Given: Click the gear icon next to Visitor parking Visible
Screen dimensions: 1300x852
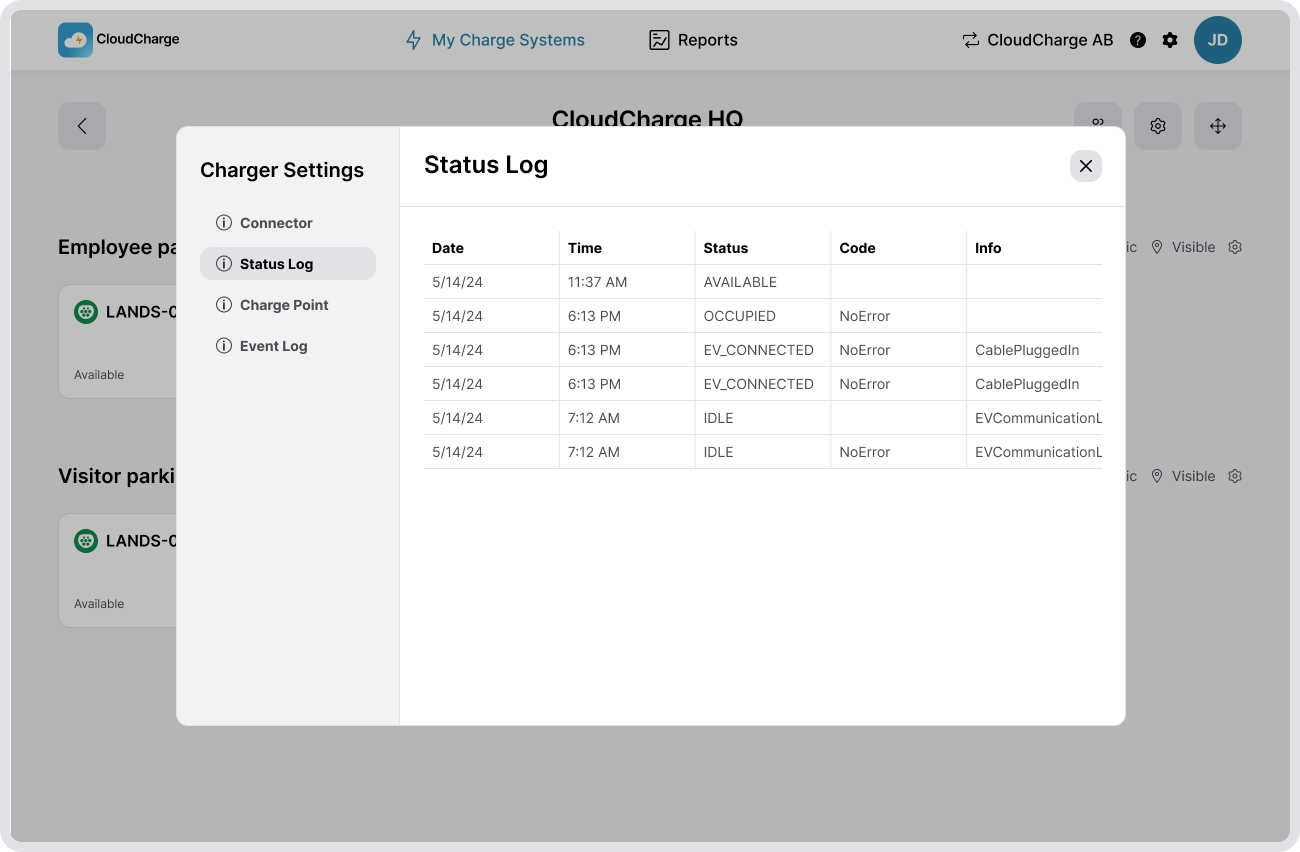Looking at the screenshot, I should pos(1235,476).
